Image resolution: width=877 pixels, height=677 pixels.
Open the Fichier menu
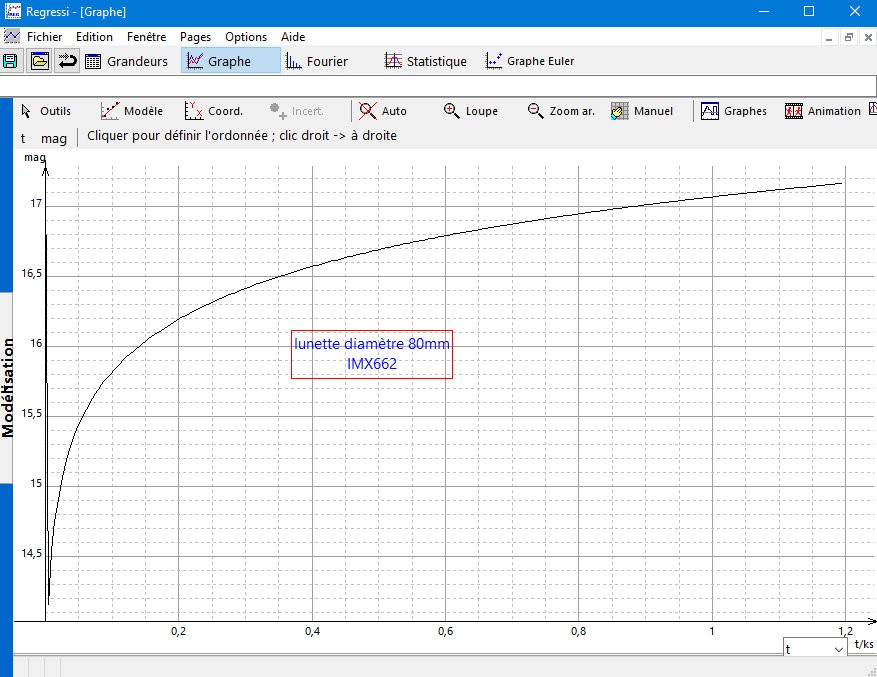click(x=45, y=37)
